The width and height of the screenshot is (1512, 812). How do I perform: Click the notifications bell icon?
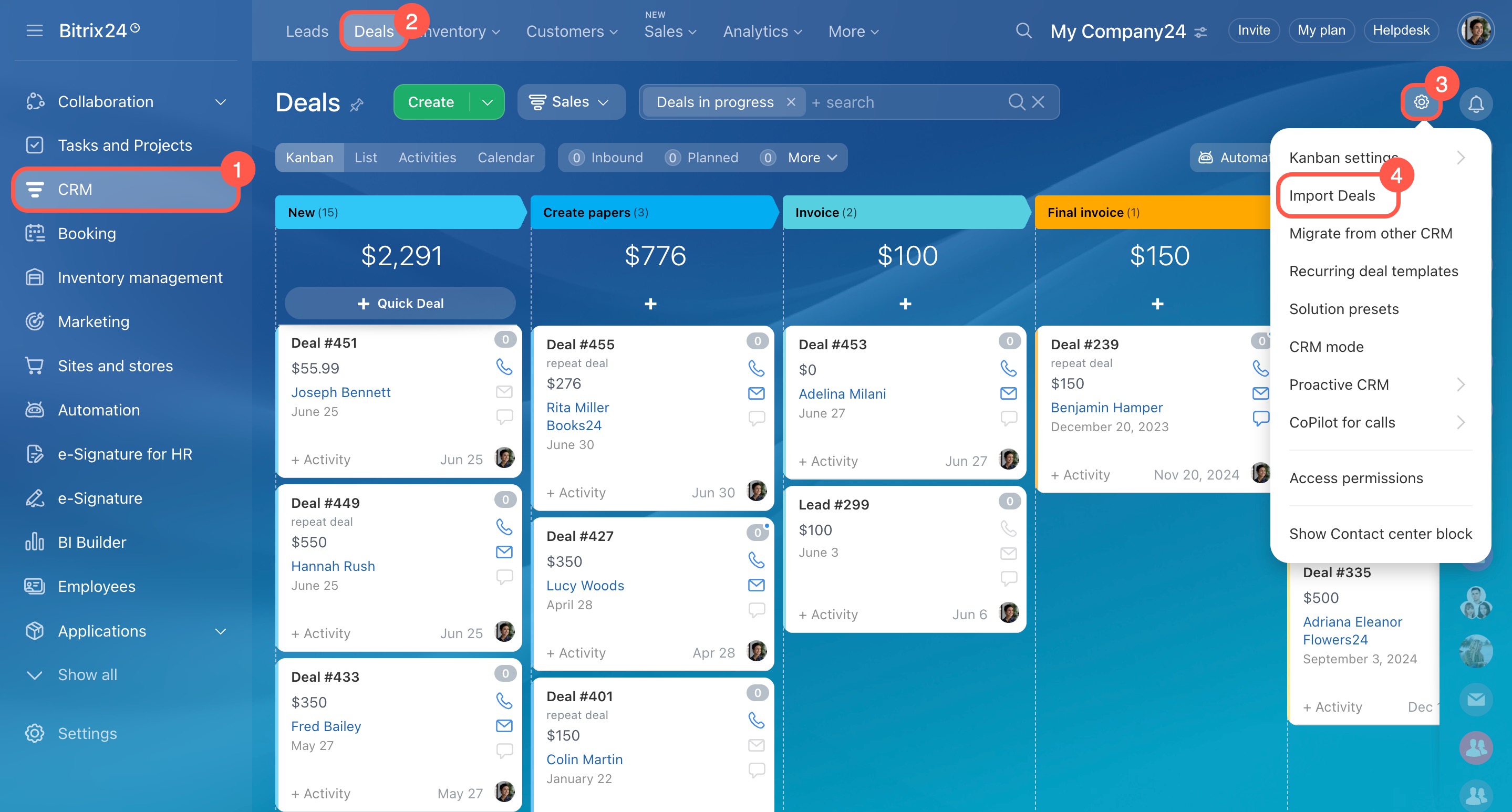(1475, 104)
